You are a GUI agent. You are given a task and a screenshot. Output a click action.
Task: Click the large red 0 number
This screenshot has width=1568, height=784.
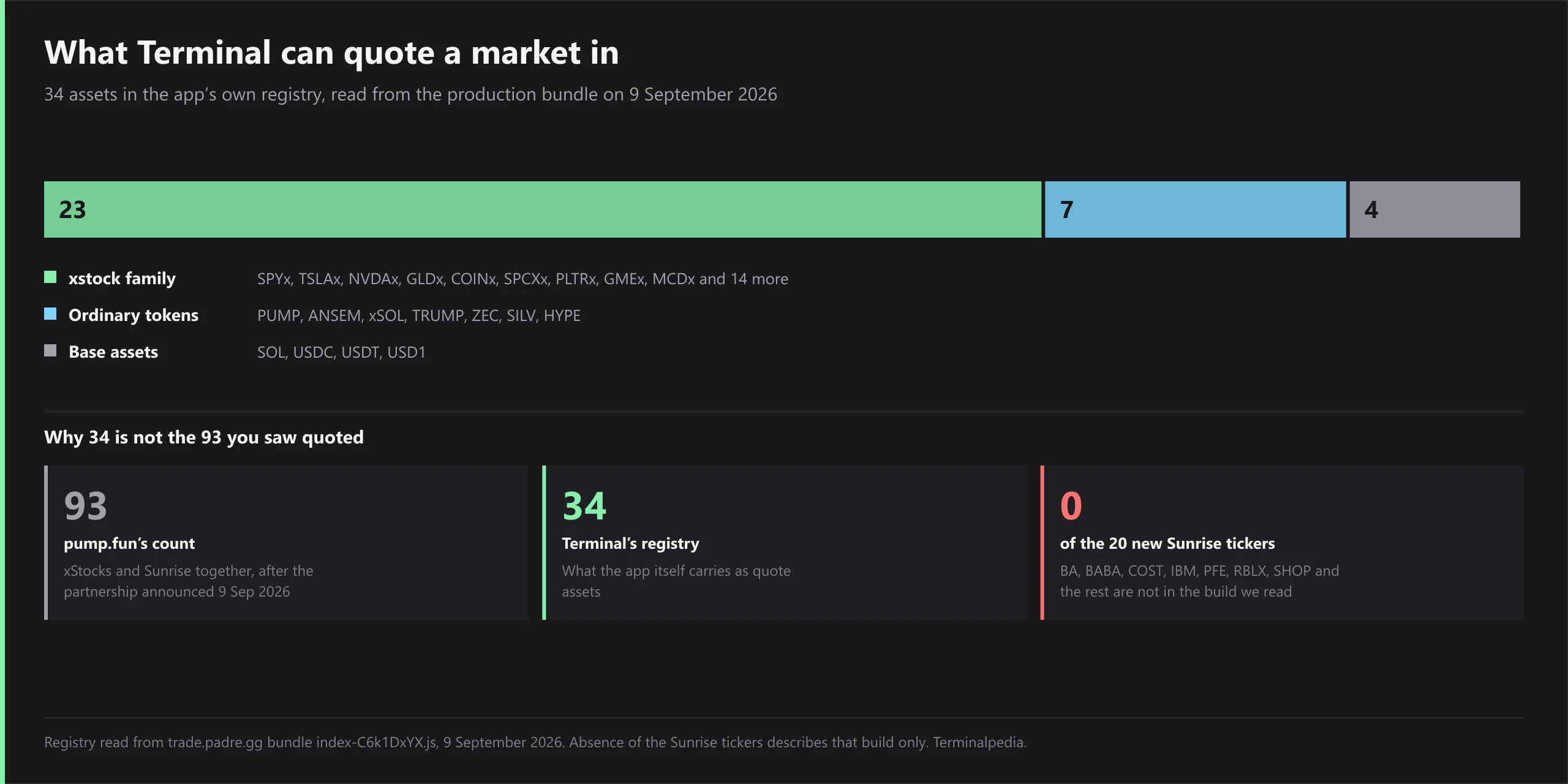tap(1071, 506)
